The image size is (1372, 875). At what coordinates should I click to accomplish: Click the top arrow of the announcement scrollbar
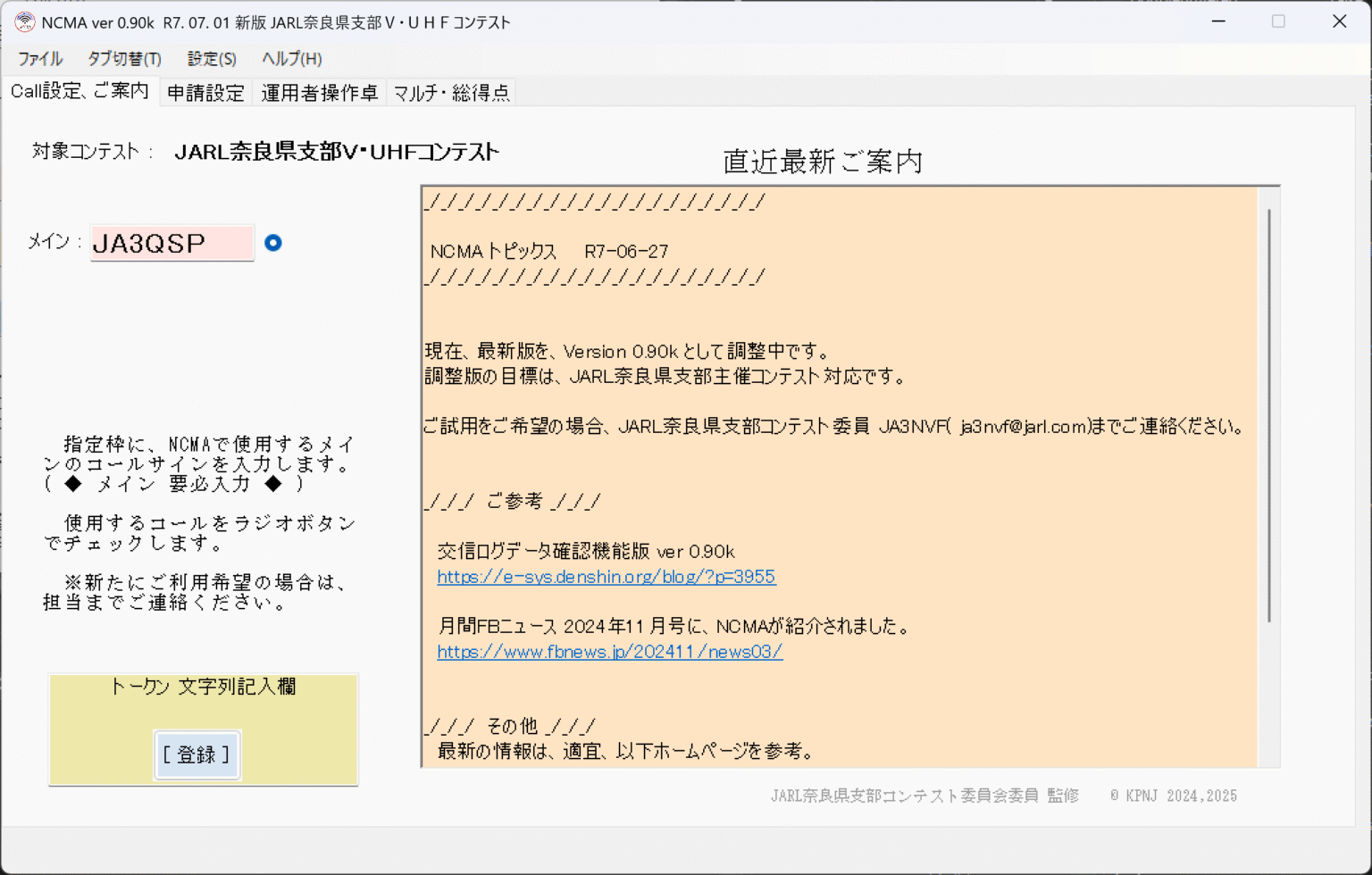click(x=1268, y=194)
